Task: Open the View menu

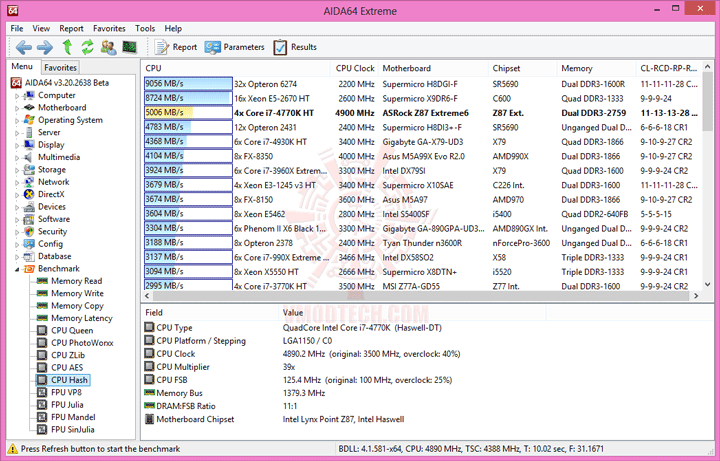Action: pyautogui.click(x=41, y=28)
